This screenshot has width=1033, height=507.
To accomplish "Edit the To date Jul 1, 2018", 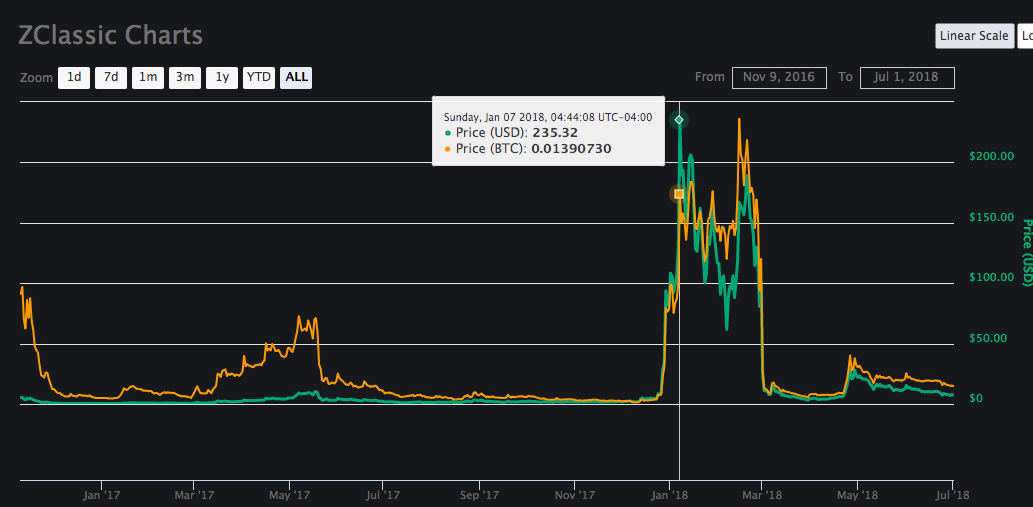I will (x=907, y=77).
